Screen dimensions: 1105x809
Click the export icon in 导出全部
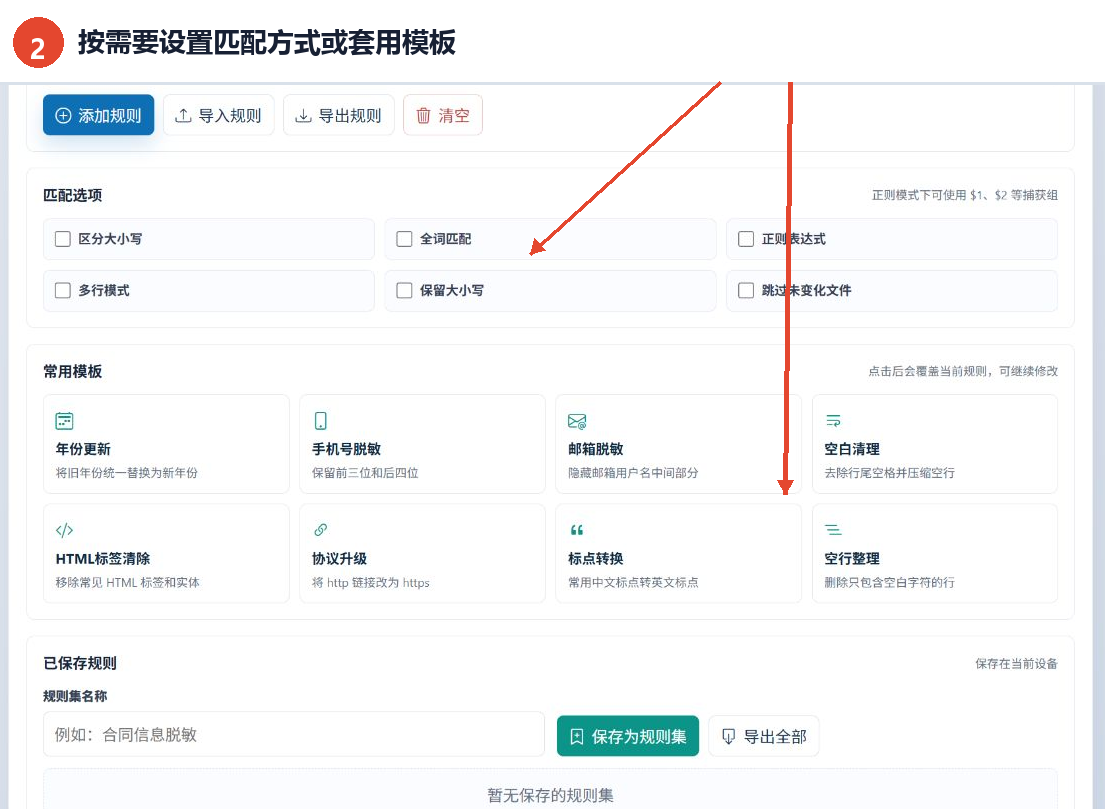pyautogui.click(x=729, y=736)
